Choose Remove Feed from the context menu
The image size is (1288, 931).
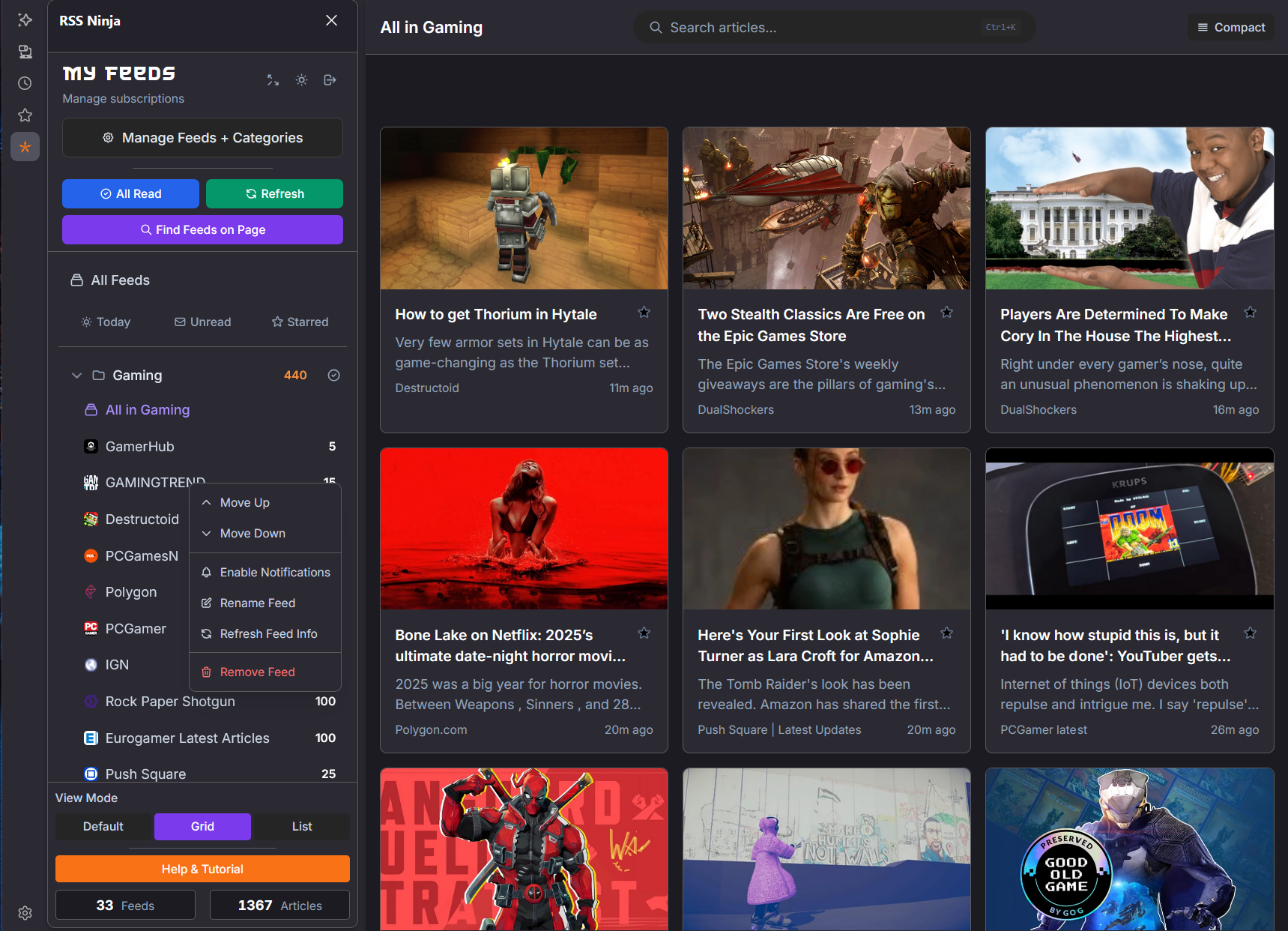coord(257,672)
